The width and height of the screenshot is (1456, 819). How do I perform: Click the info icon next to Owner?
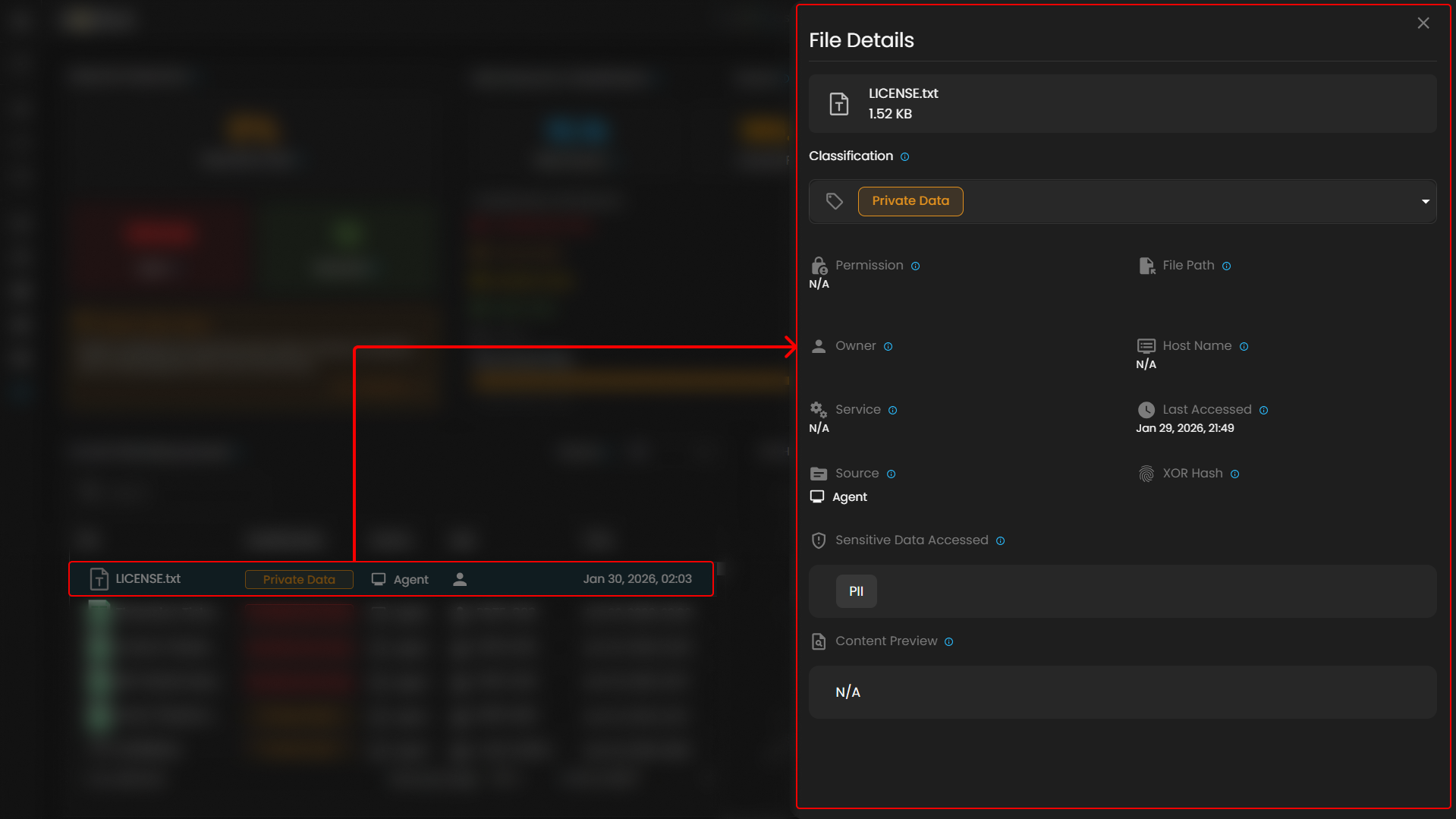(x=888, y=347)
